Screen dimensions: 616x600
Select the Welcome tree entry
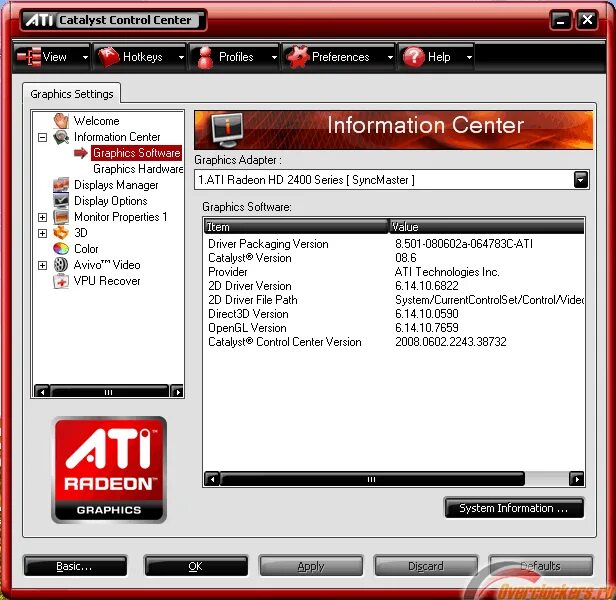(x=96, y=121)
